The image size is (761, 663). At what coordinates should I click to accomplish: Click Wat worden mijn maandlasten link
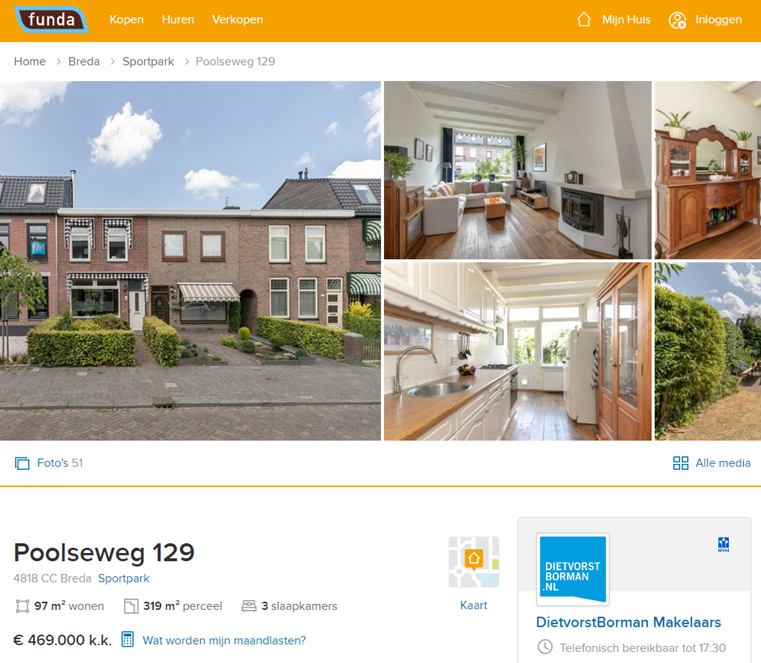224,640
